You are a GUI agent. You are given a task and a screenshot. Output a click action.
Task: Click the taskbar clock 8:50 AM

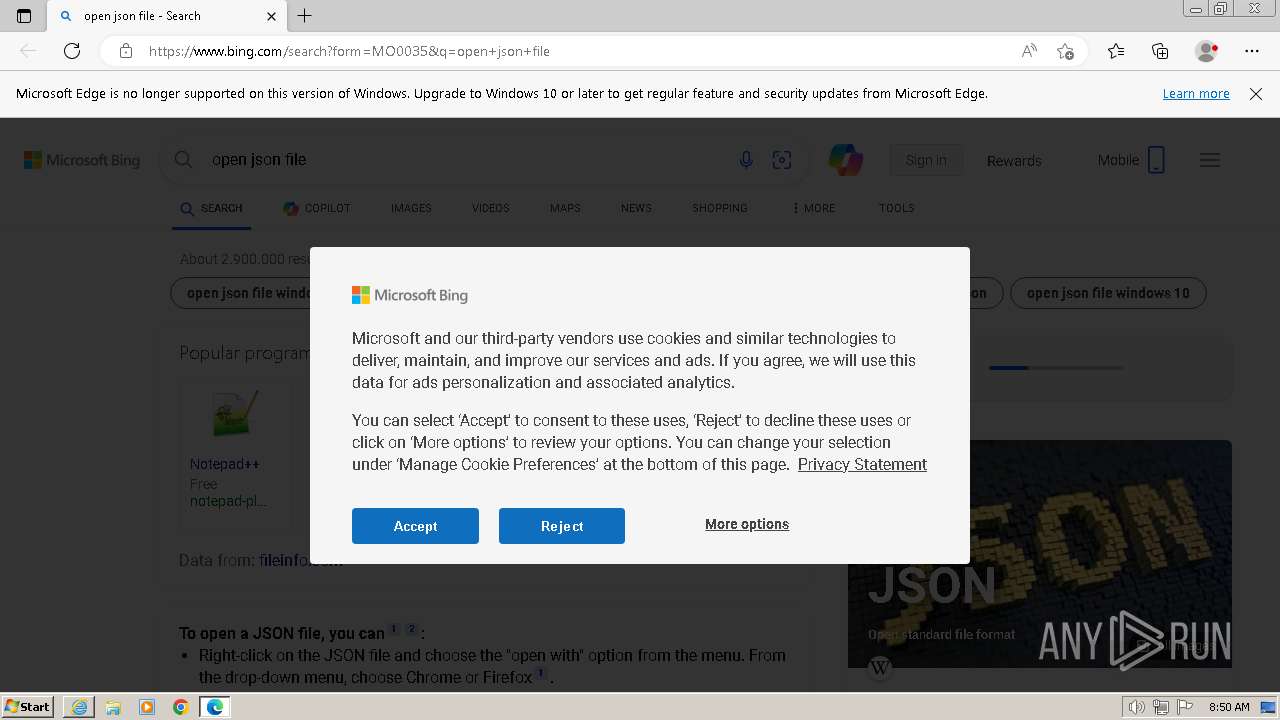pyautogui.click(x=1229, y=707)
